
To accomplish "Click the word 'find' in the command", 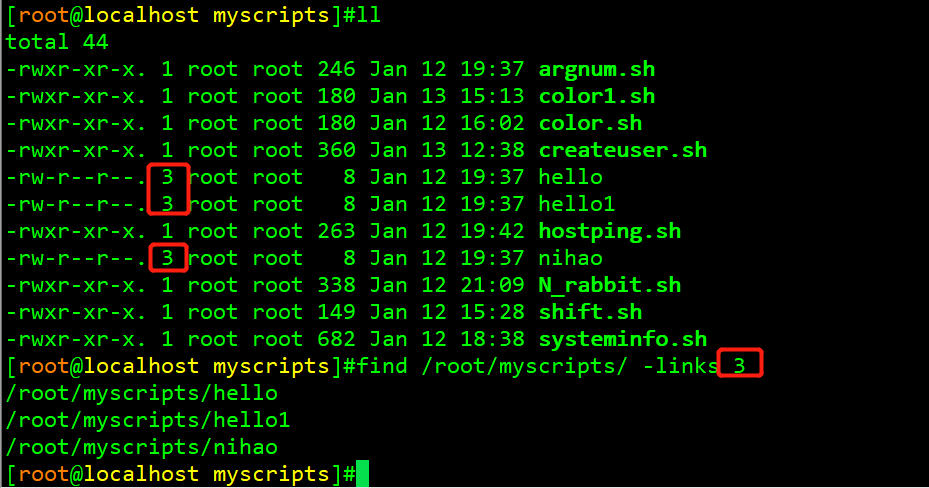I will click(381, 366).
